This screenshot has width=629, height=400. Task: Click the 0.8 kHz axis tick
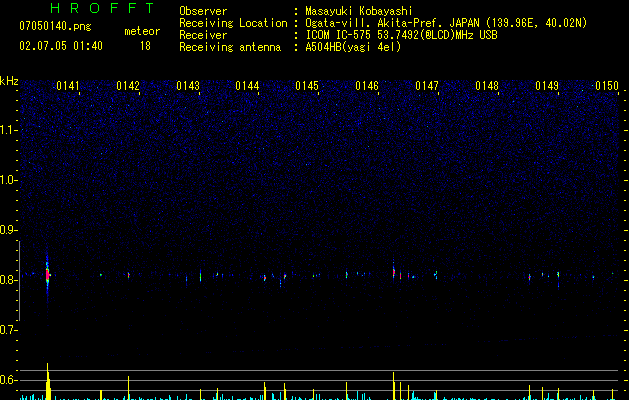click(8, 280)
